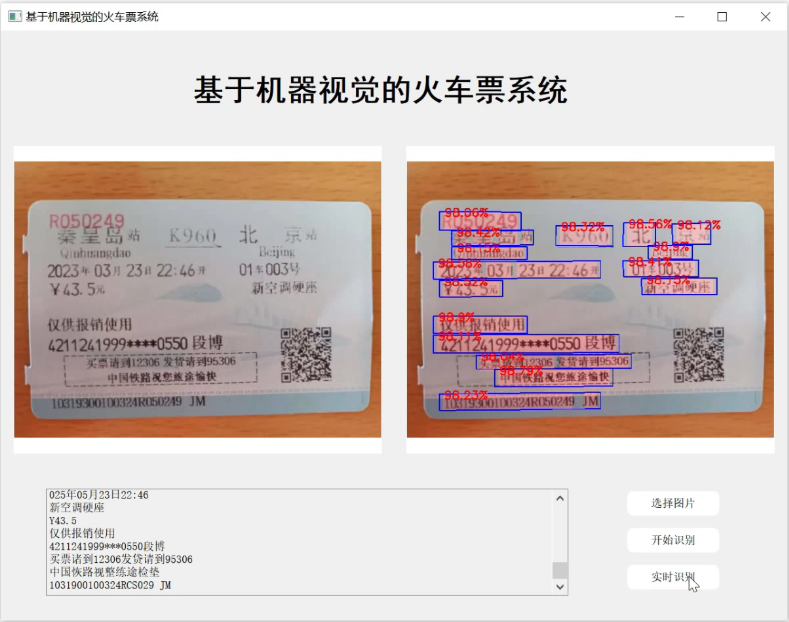Image resolution: width=789 pixels, height=622 pixels.
Task: Click result line '新空调硬座'
Action: pos(76,507)
